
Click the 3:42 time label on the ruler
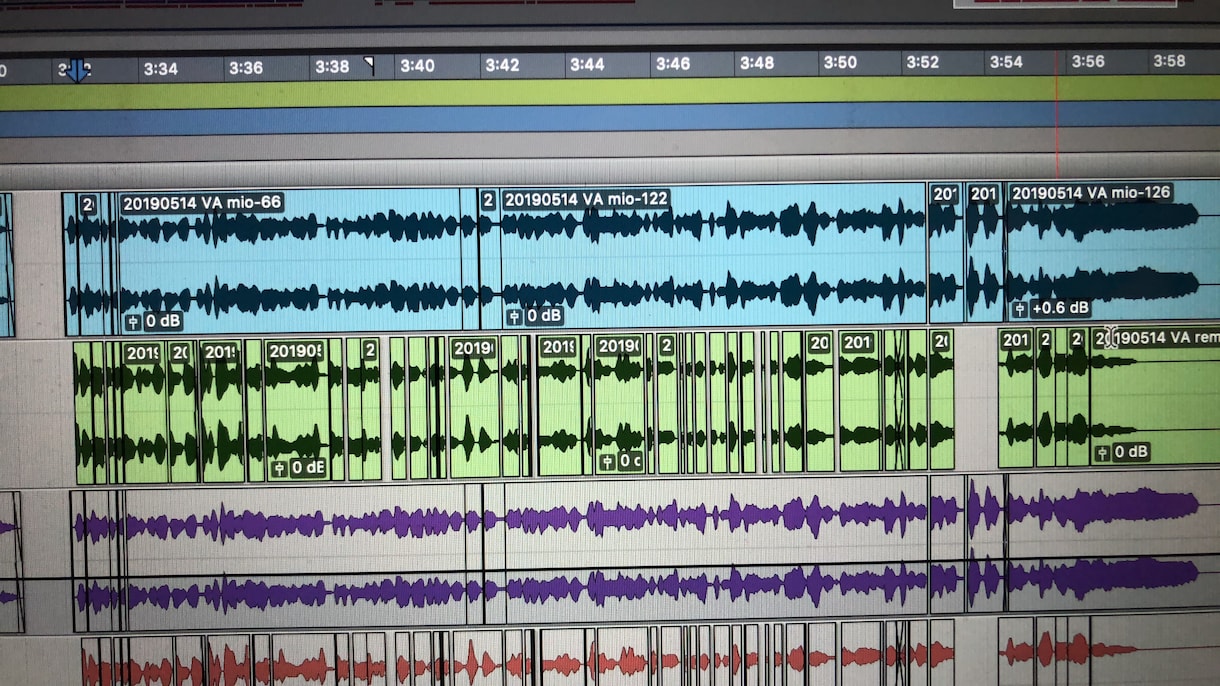pos(502,65)
